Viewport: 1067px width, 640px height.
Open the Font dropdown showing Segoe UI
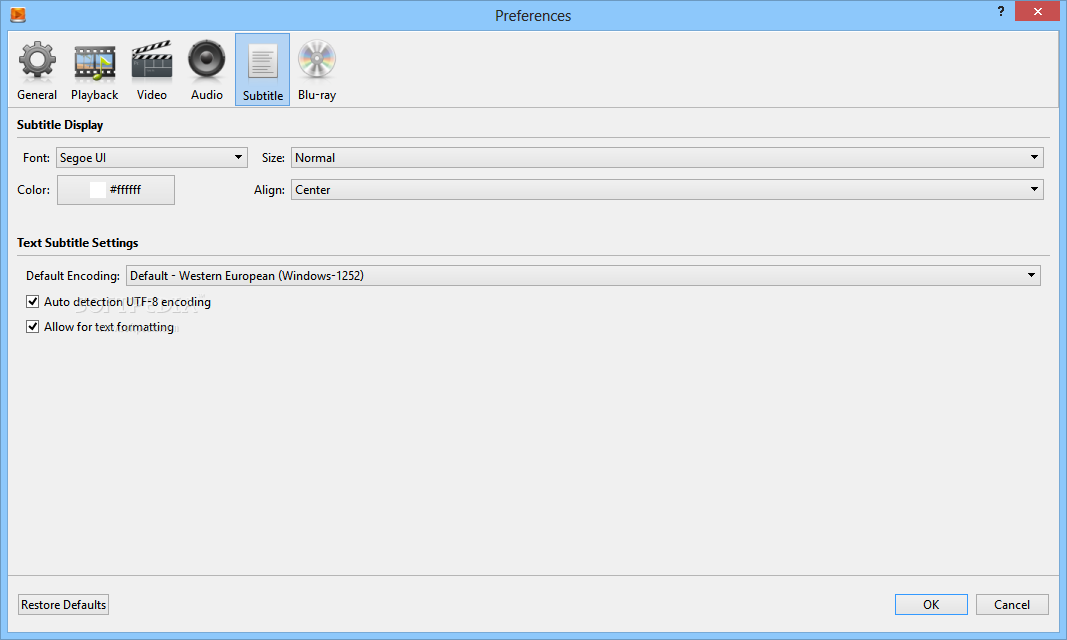click(x=152, y=158)
